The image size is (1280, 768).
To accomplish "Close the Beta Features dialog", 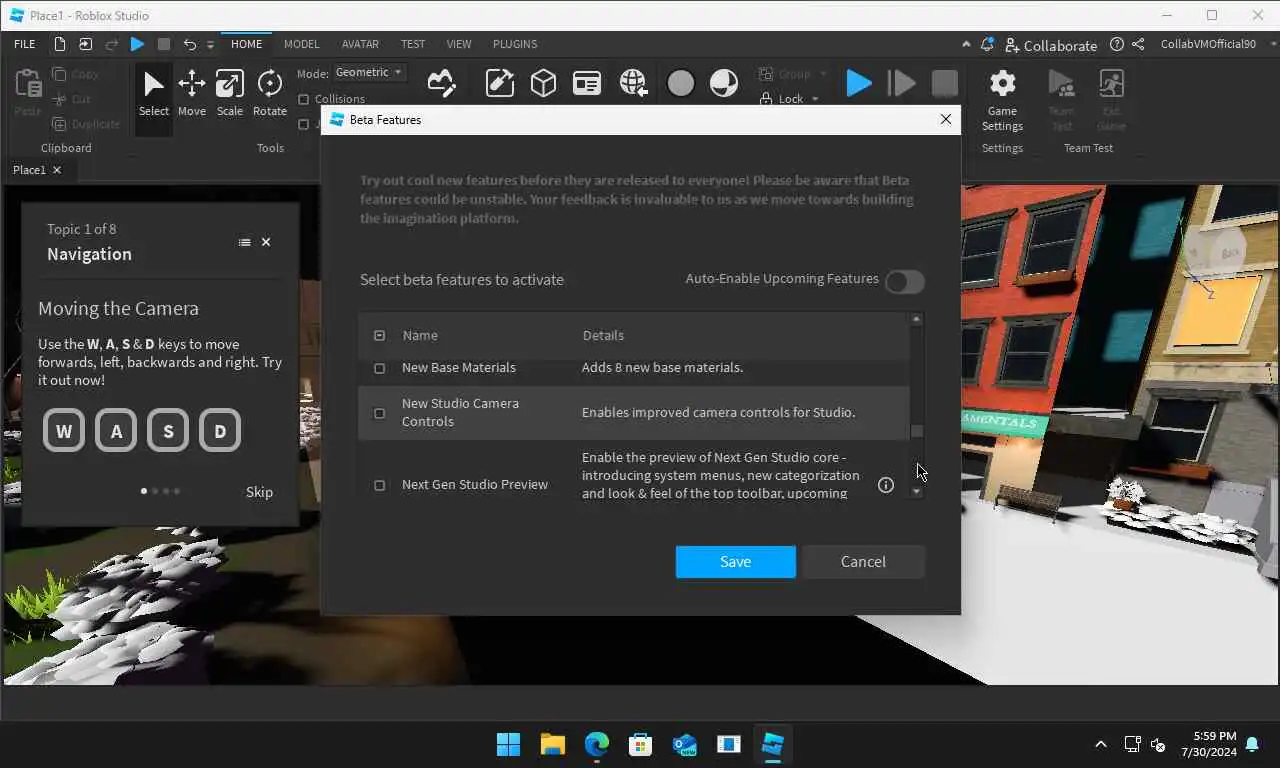I will pyautogui.click(x=946, y=119).
